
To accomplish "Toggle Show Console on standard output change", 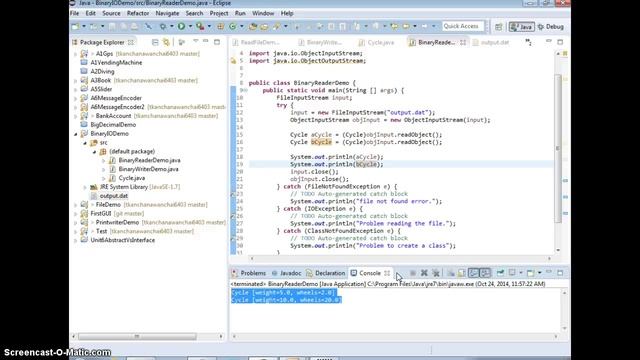I will pyautogui.click(x=474, y=273).
